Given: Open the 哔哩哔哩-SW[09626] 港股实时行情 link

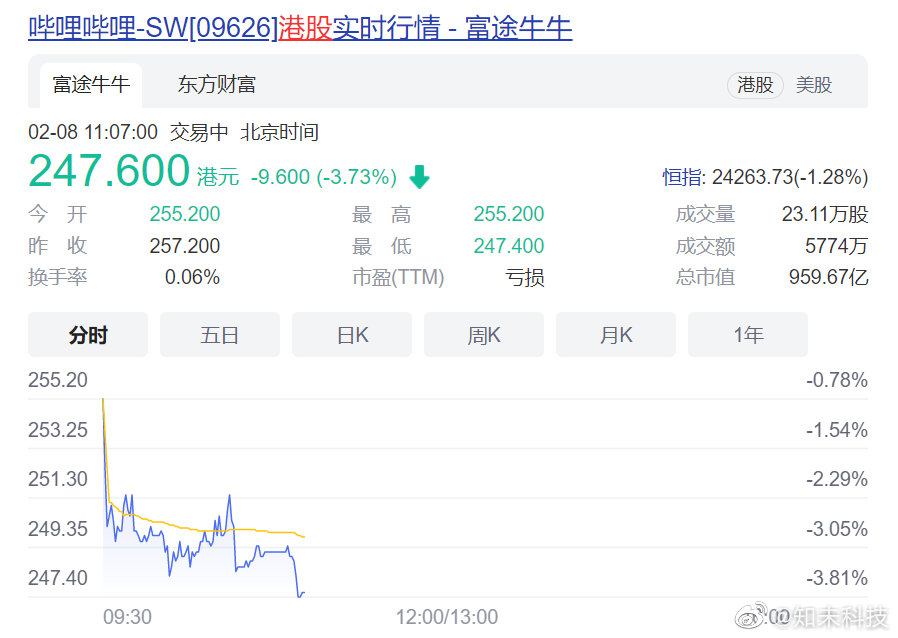Looking at the screenshot, I should click(300, 27).
